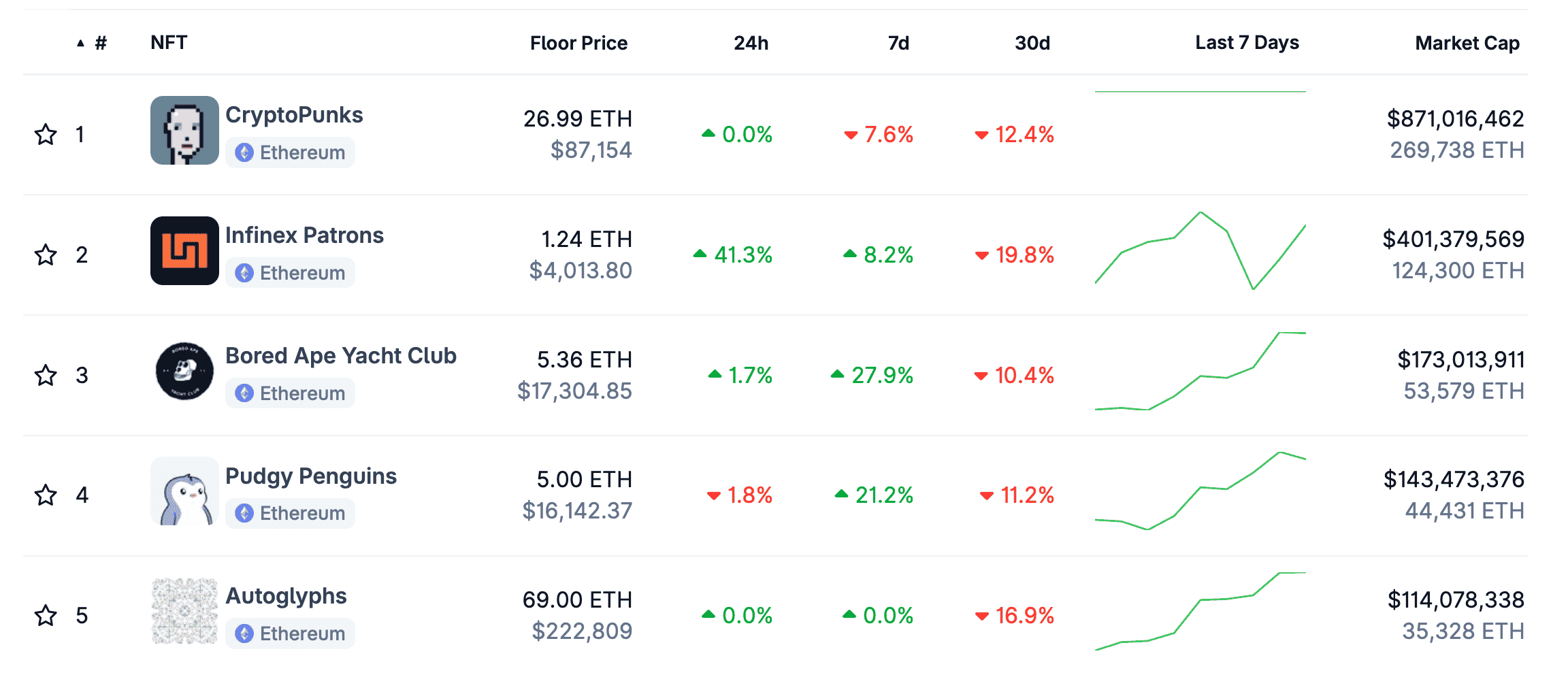Click the Autoglyphs favorite star
This screenshot has width=1568, height=675.
46,615
